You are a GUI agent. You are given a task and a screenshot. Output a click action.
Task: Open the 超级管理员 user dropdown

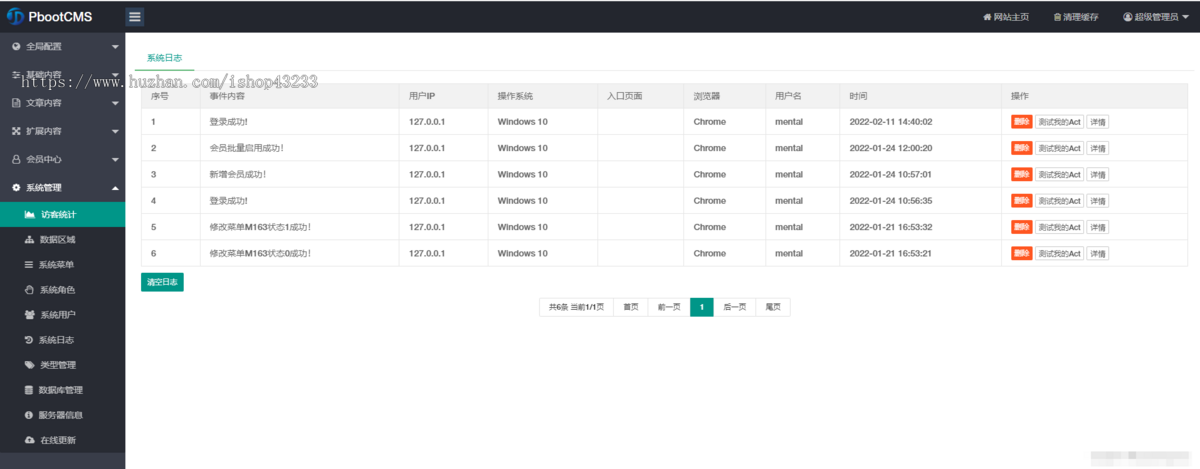[x=1158, y=17]
